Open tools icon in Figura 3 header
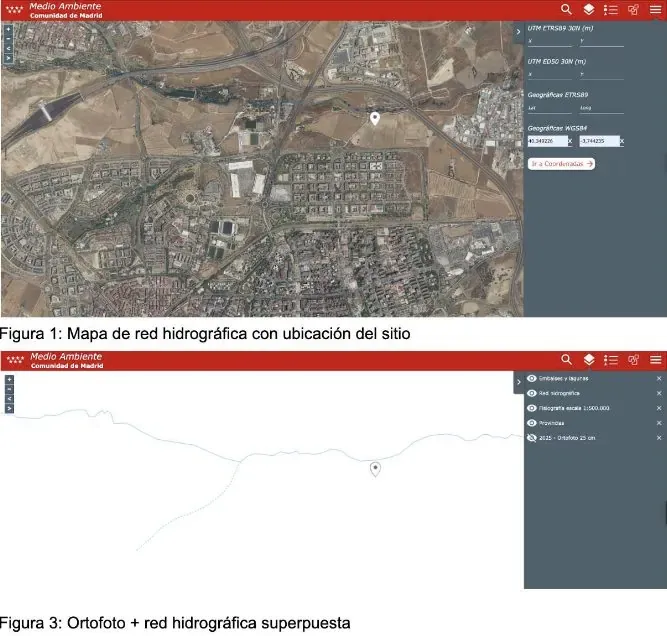The image size is (667, 636). coord(633,360)
